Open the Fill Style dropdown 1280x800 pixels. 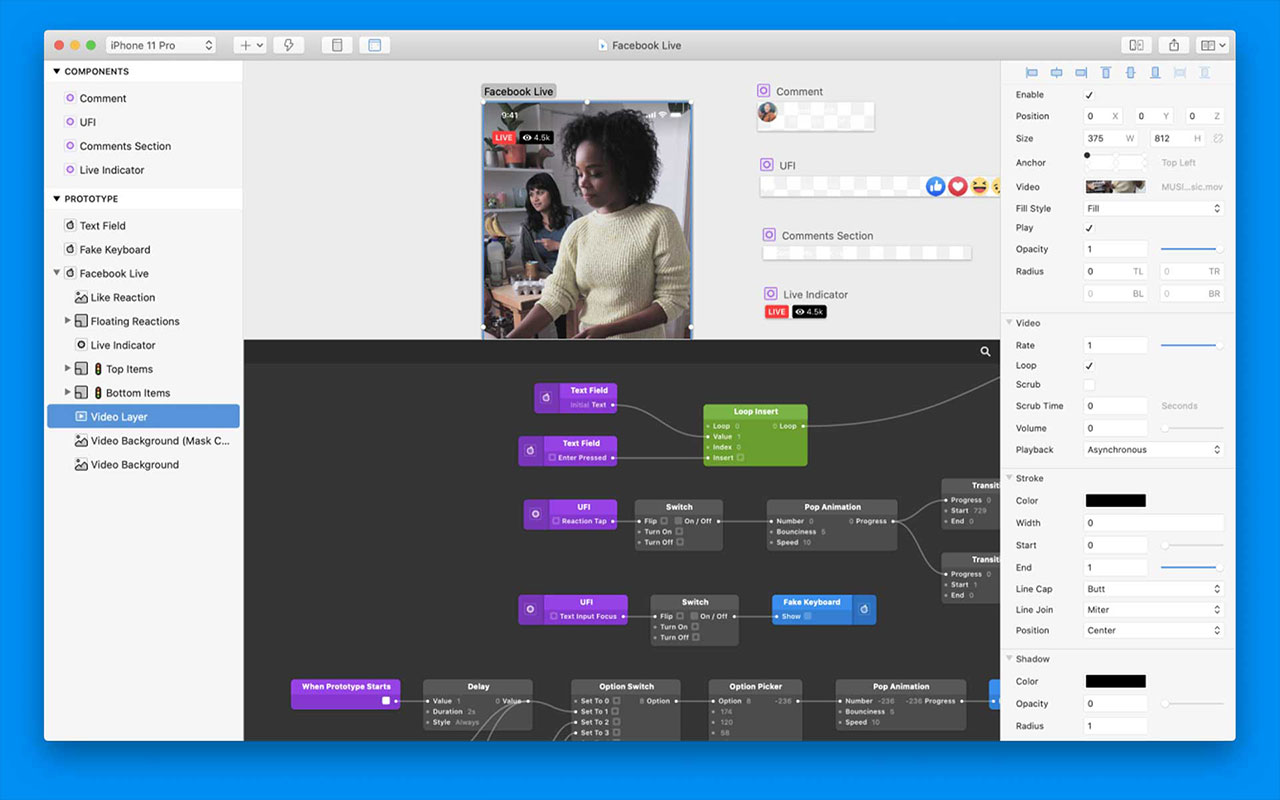coord(1152,208)
